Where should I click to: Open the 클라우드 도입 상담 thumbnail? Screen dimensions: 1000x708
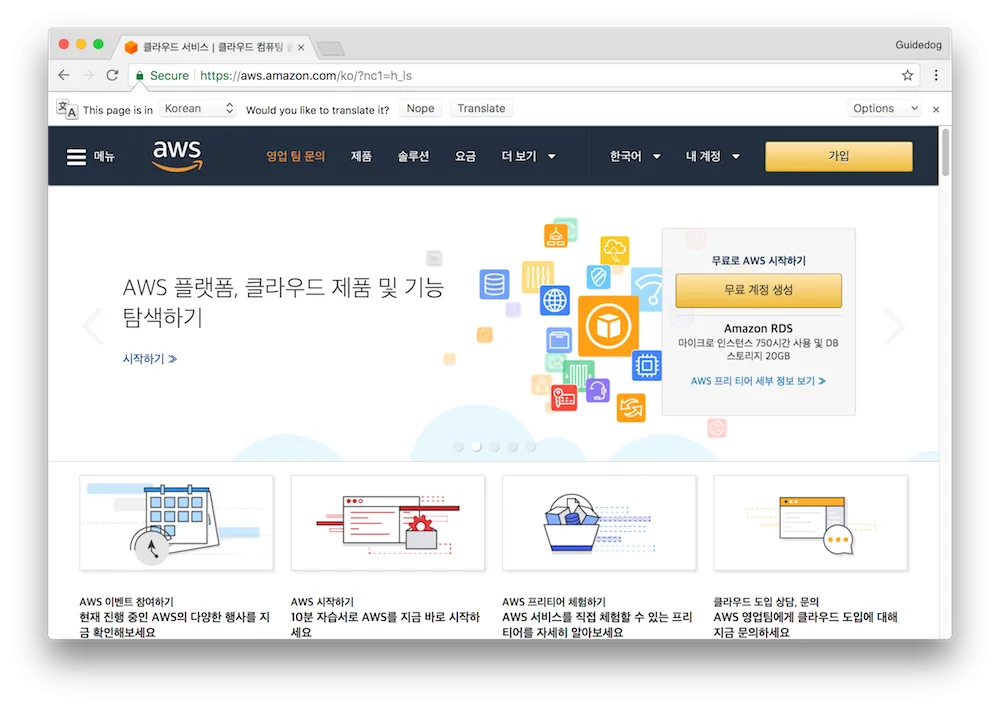click(x=811, y=523)
